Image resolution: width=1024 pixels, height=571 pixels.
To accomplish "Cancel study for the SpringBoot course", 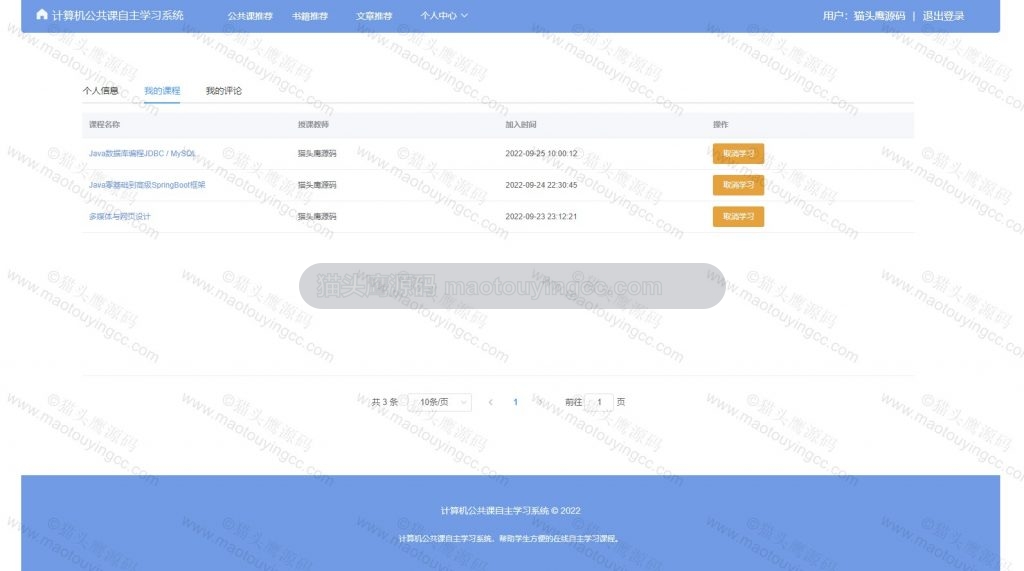I will pyautogui.click(x=738, y=185).
